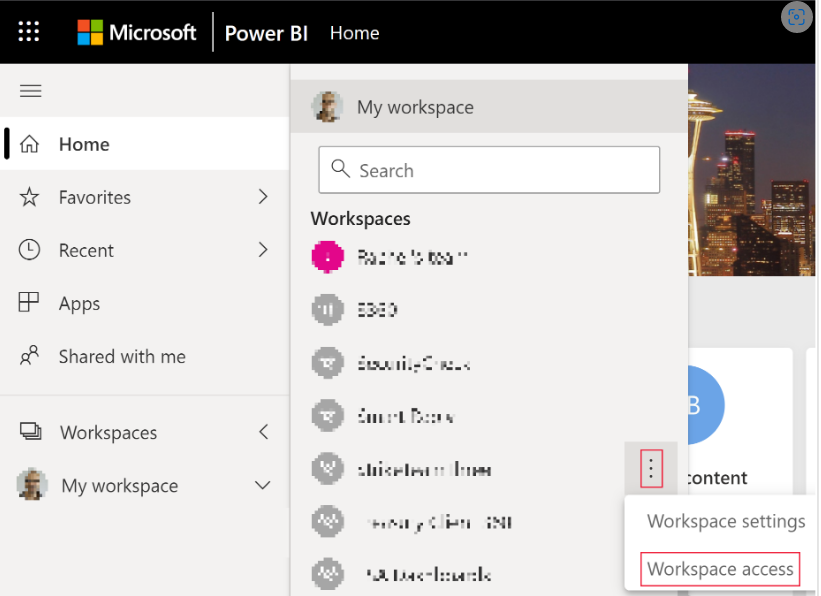Open Favorites in the navigation

145,197
